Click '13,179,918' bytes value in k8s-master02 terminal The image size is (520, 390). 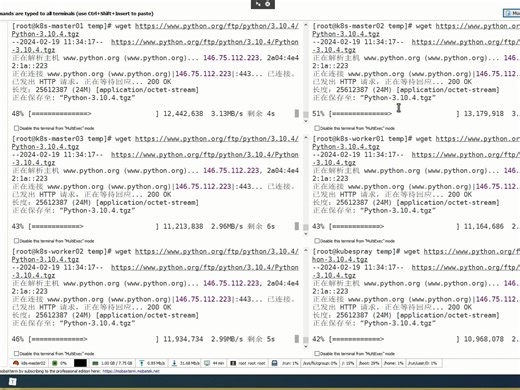[484, 114]
